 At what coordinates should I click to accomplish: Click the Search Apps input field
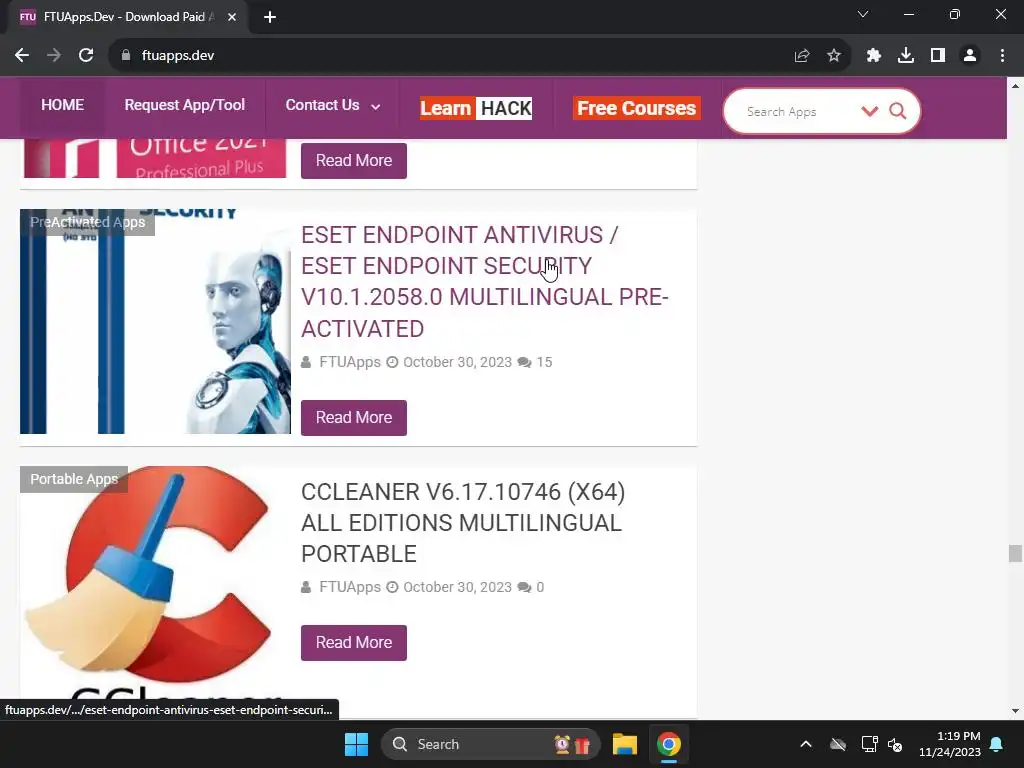tap(798, 112)
